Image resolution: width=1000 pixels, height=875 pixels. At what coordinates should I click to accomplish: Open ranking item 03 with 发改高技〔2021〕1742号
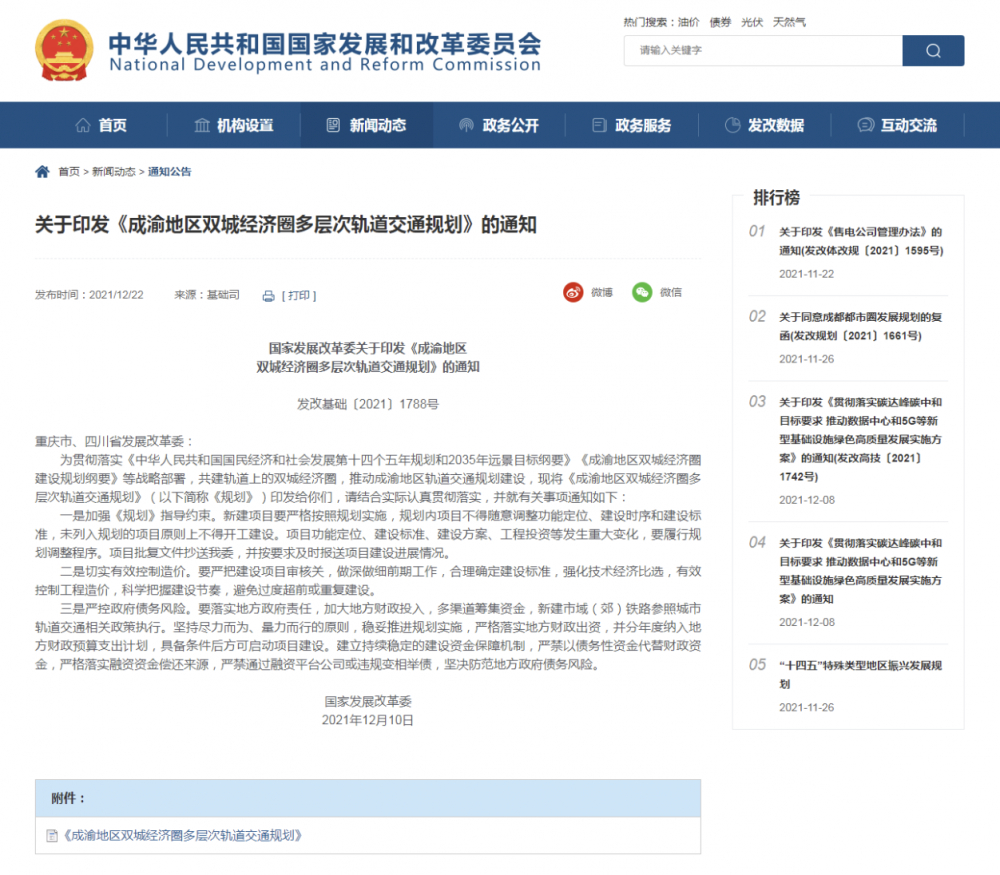[x=860, y=439]
